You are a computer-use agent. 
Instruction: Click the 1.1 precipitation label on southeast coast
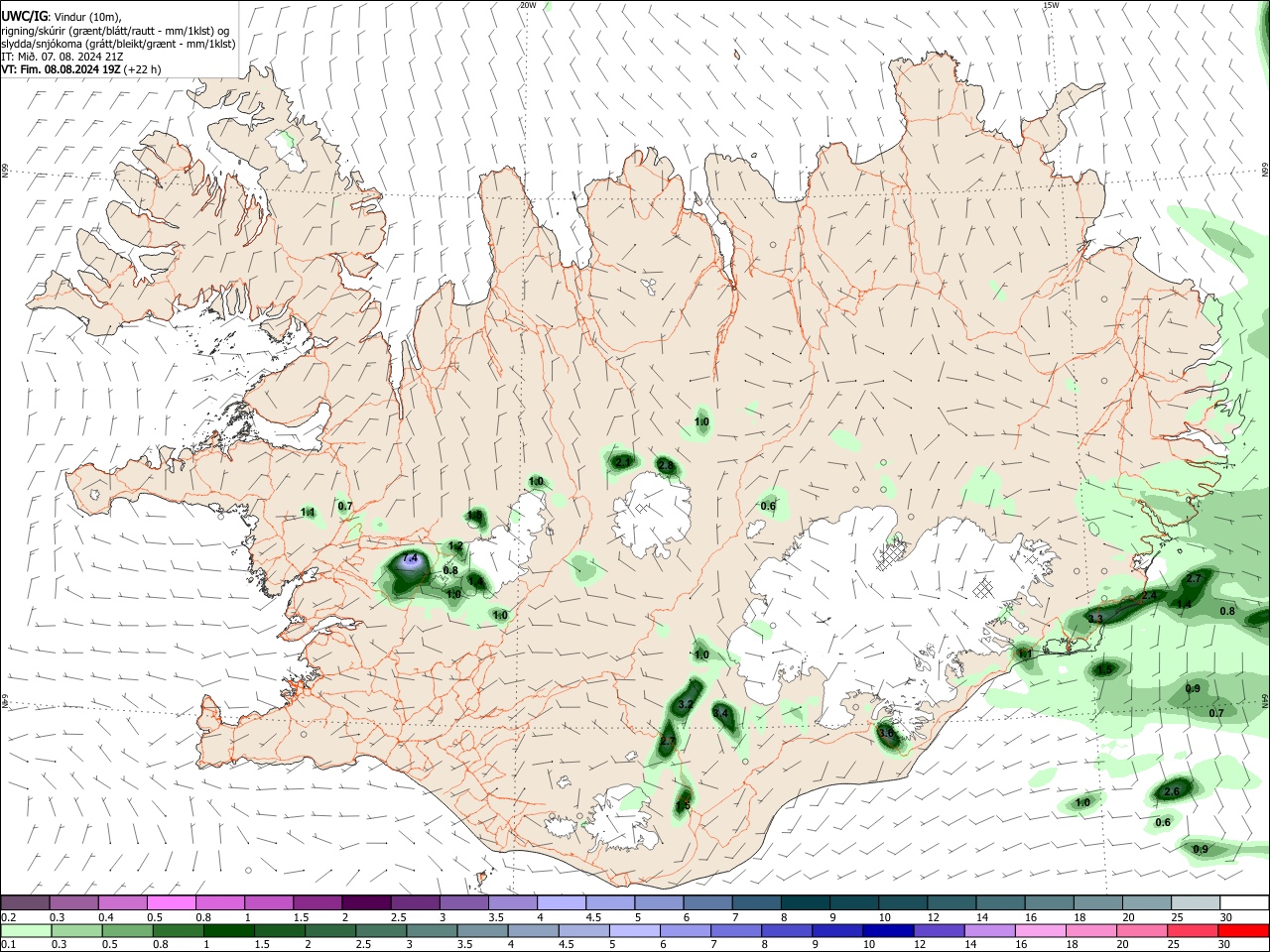coord(1025,654)
